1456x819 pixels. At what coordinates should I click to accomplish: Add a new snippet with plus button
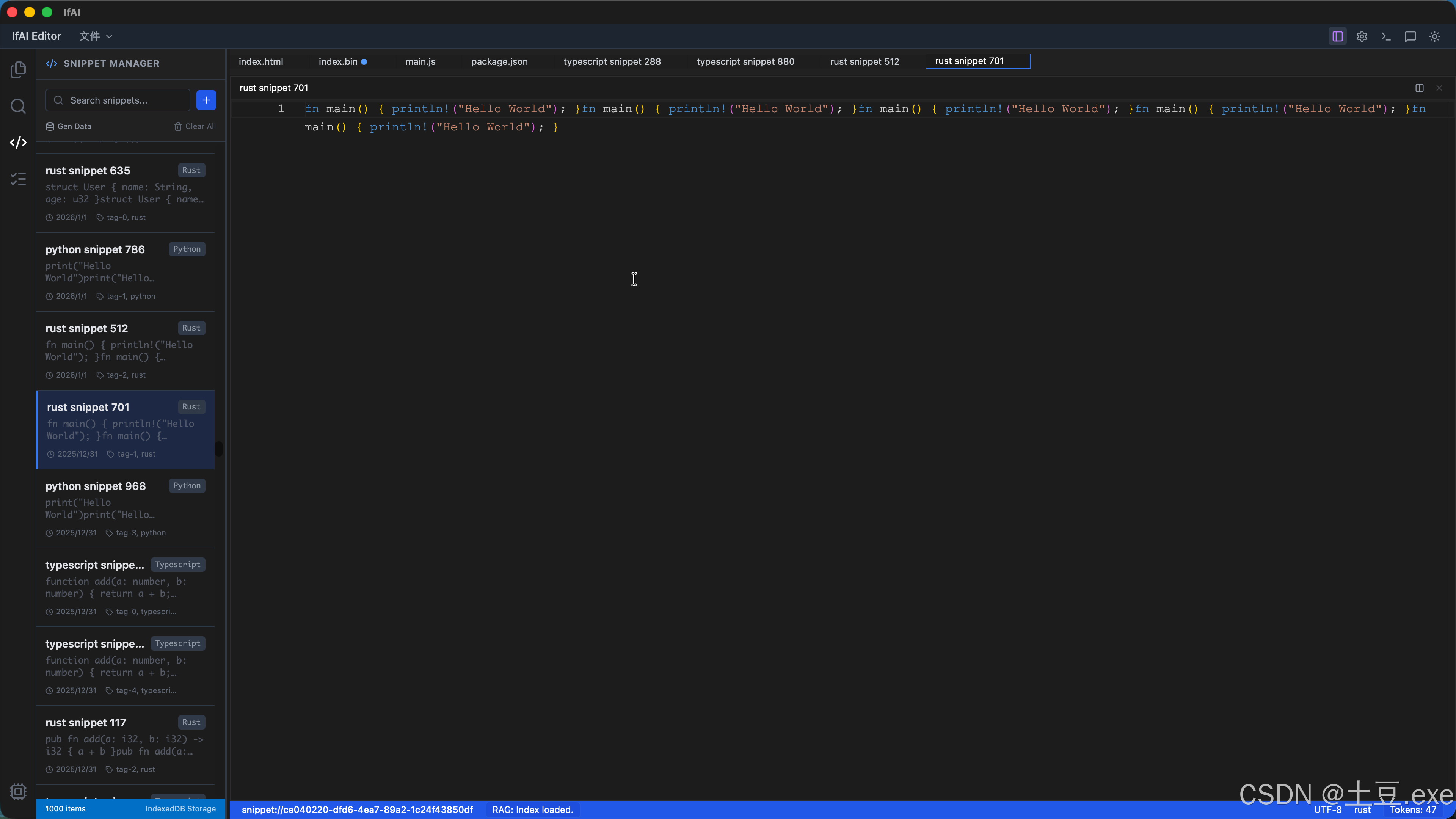206,100
